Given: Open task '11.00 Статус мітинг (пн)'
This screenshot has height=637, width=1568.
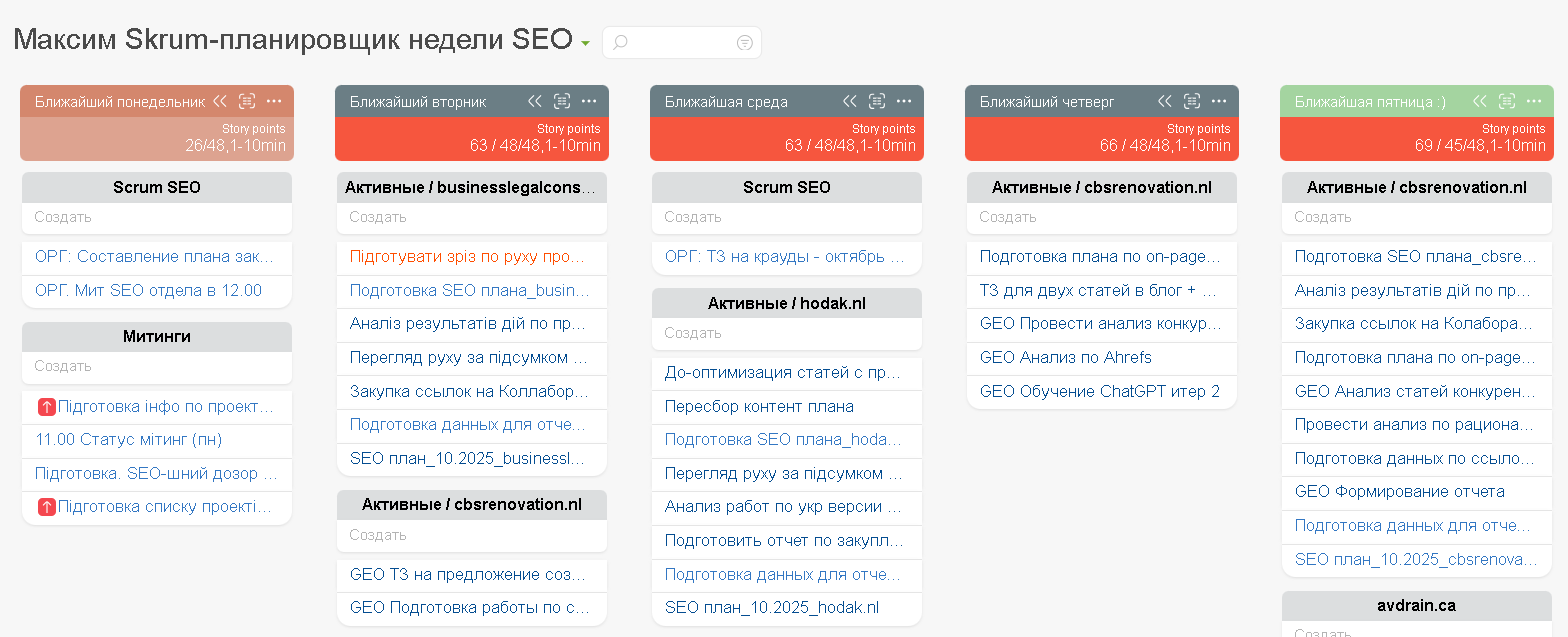Looking at the screenshot, I should 128,440.
